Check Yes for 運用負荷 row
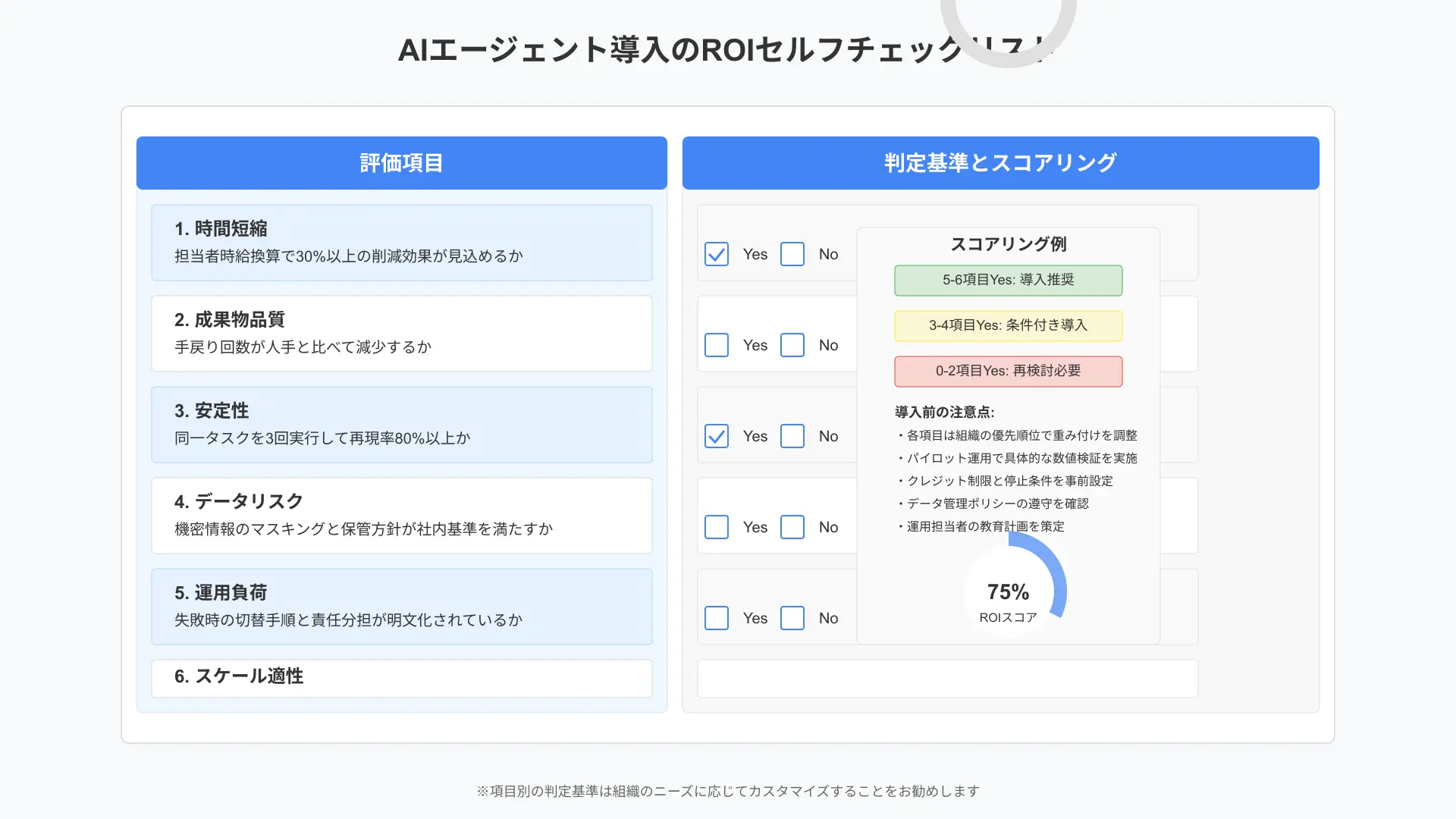Viewport: 1456px width, 819px height. (717, 618)
